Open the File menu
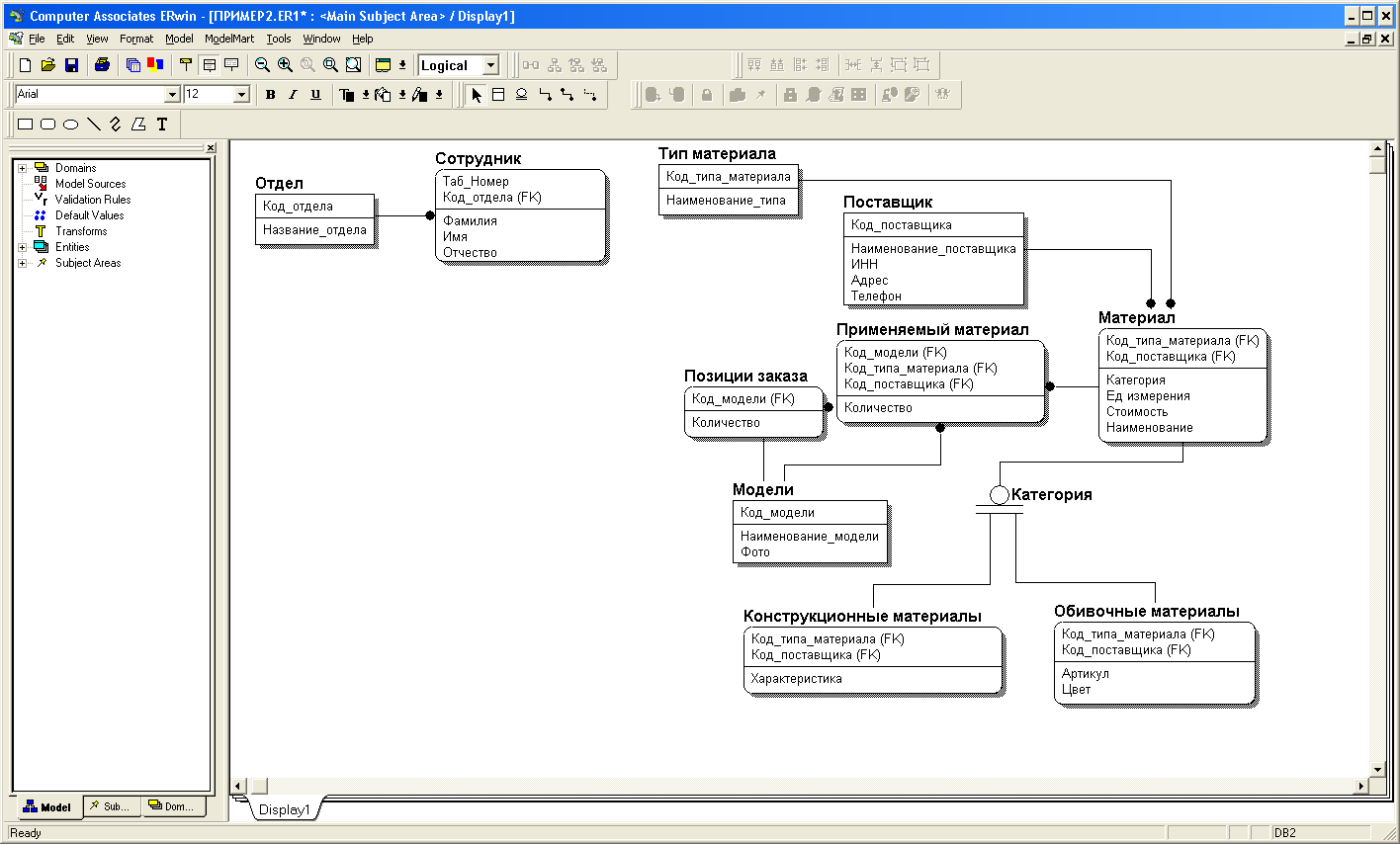Screen dimensions: 1400x844 pos(37,39)
